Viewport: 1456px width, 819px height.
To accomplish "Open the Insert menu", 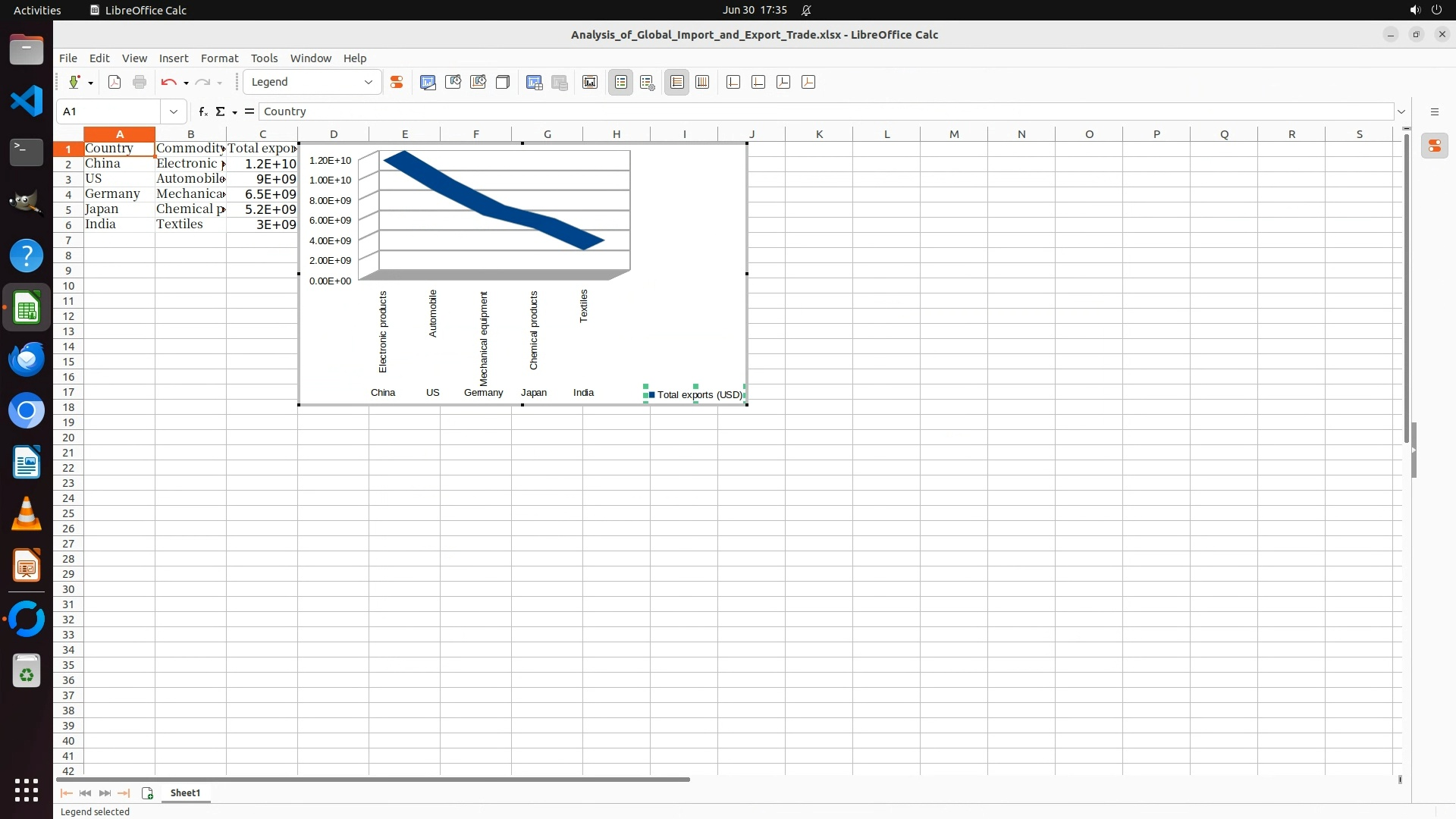I will (x=173, y=58).
